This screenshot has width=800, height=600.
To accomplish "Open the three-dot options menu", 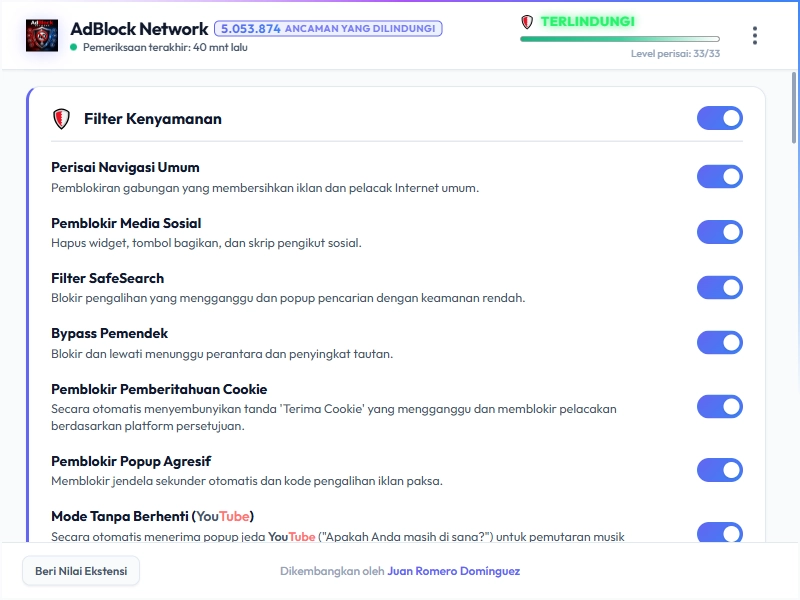I will click(x=755, y=36).
